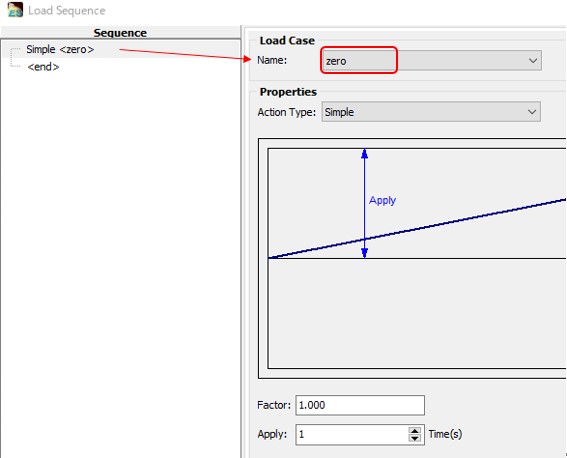Click into the Apply times field
The image size is (567, 458).
(x=352, y=434)
